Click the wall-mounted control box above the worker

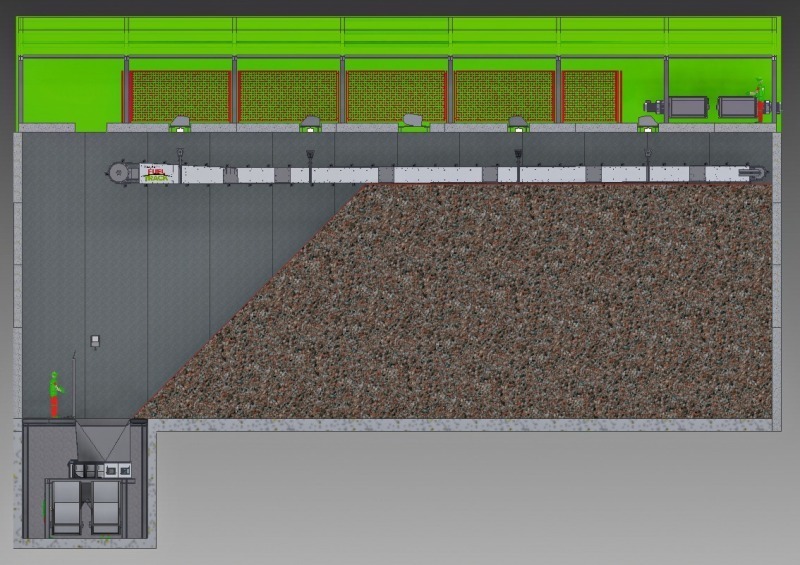point(95,341)
